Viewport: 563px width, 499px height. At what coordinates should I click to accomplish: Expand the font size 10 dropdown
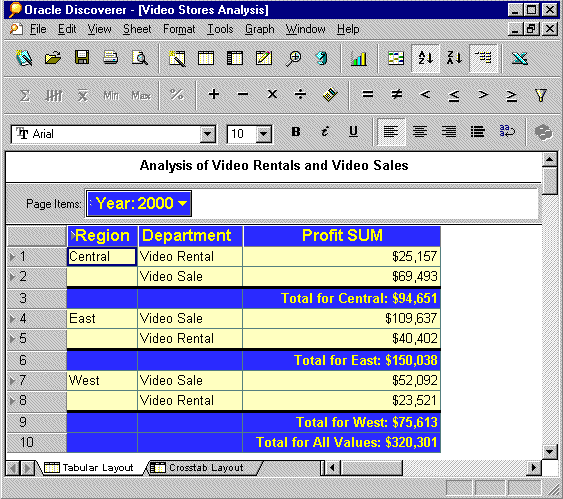[264, 134]
